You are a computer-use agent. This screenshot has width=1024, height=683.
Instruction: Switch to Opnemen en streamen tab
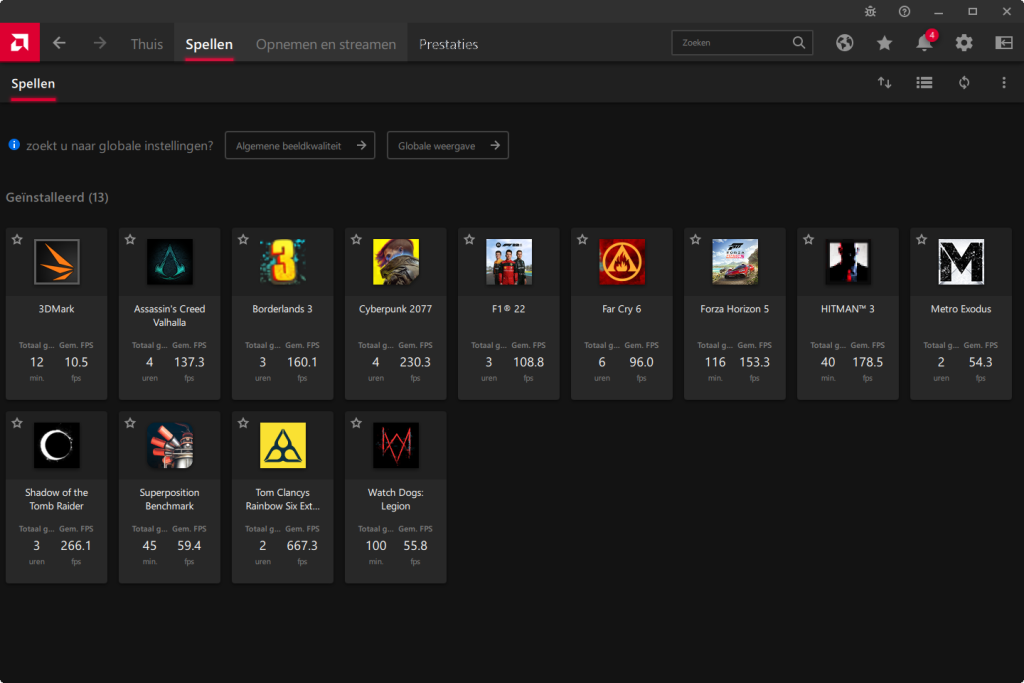coord(326,44)
